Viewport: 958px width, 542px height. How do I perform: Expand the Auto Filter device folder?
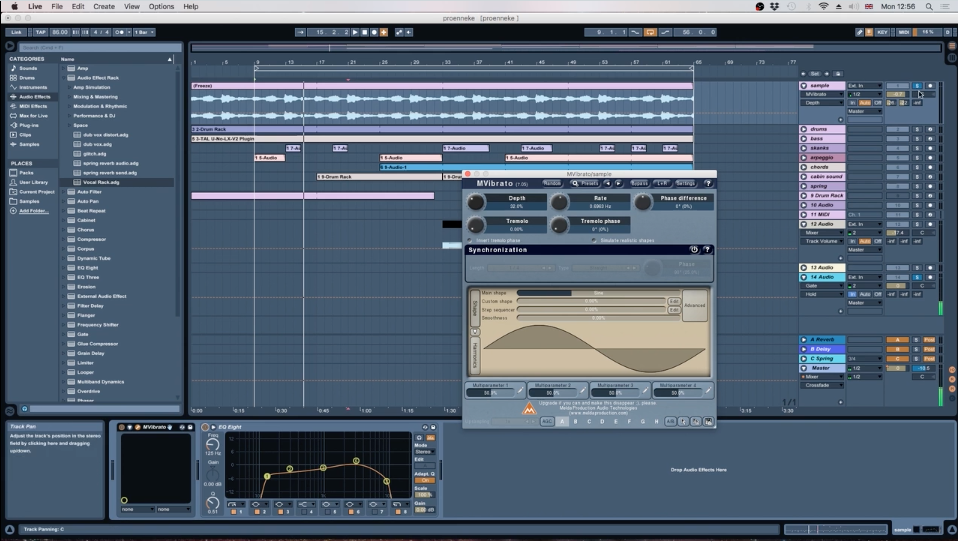coord(64,192)
